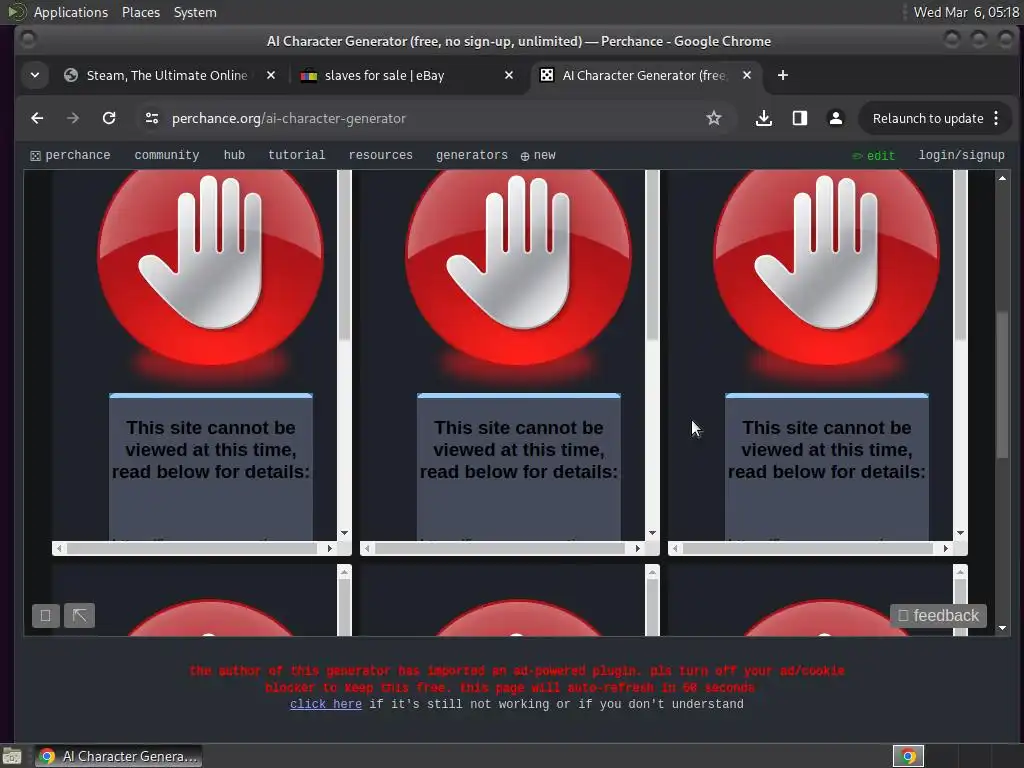The image size is (1024, 768).
Task: Reload the Perchance page
Action: (x=109, y=118)
